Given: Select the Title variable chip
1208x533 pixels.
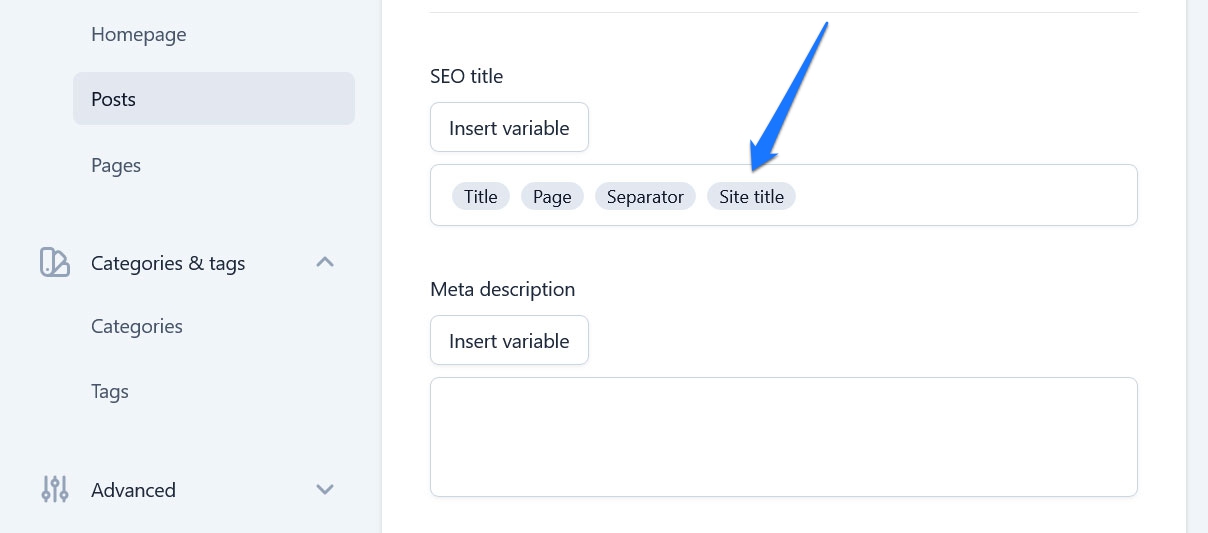Looking at the screenshot, I should click(481, 197).
